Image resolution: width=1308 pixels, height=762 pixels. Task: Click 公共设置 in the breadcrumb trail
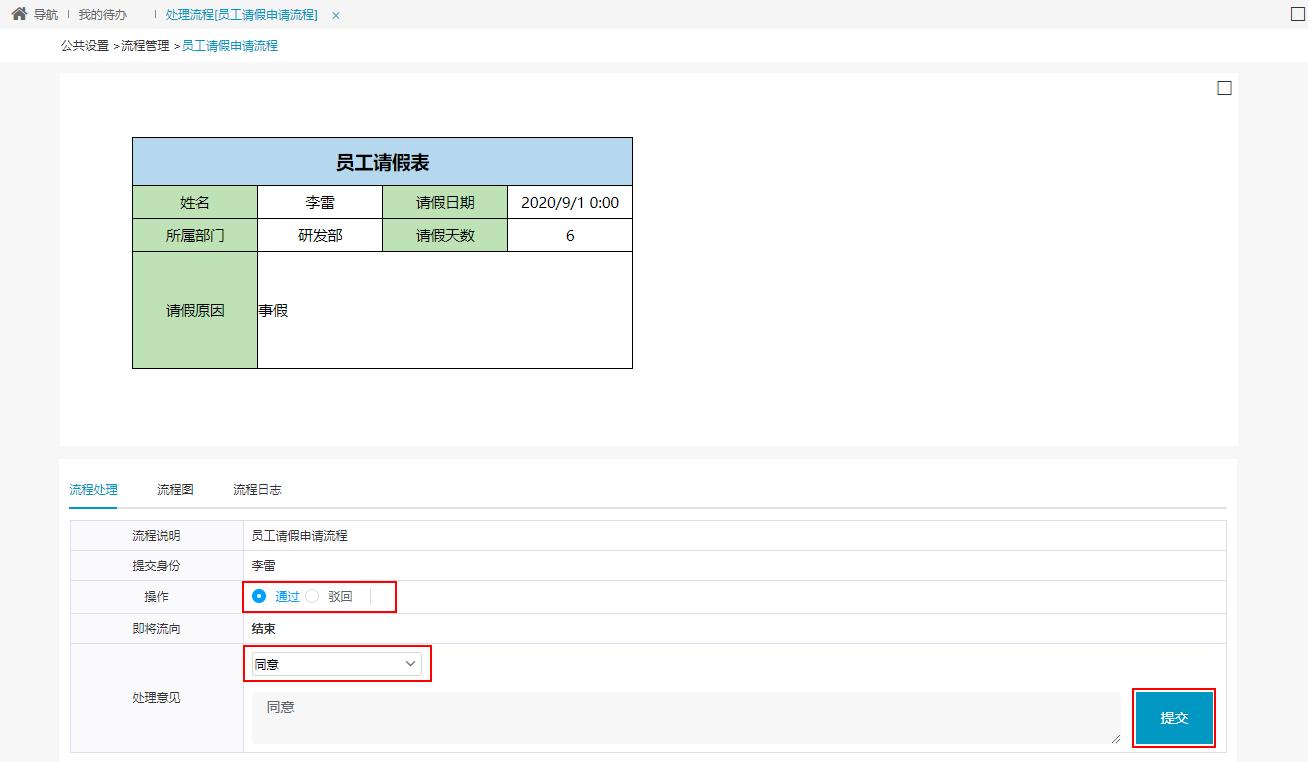click(87, 46)
